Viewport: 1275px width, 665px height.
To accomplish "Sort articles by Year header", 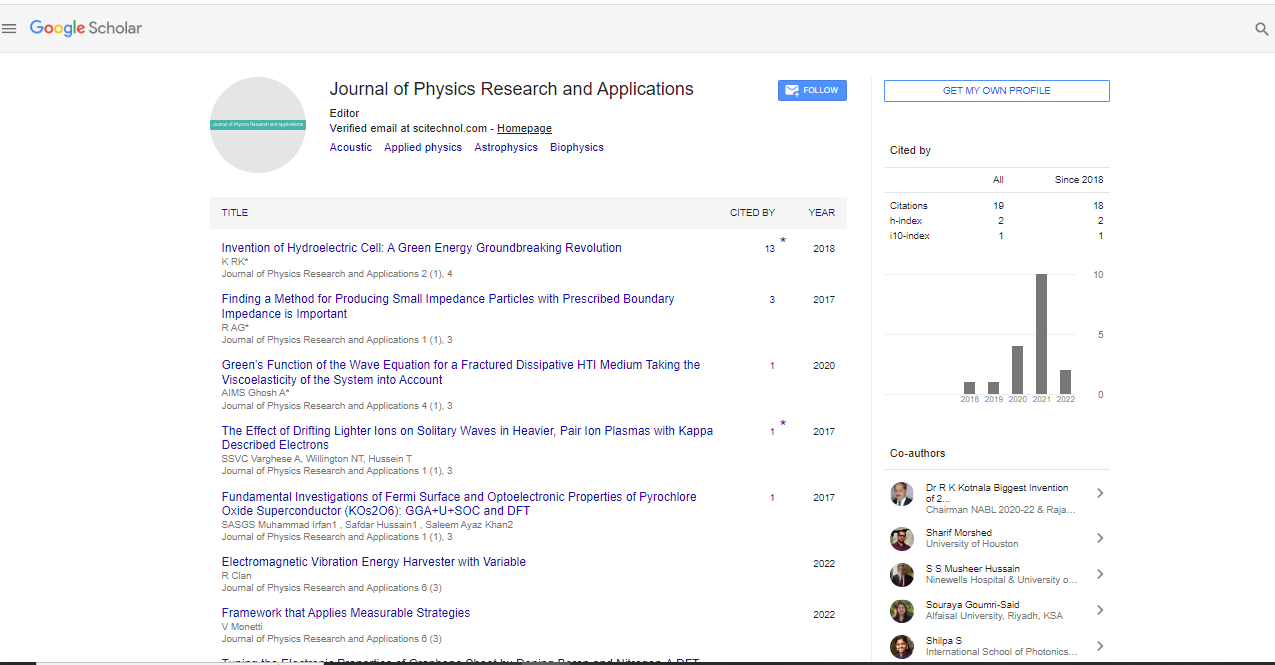I will (822, 213).
